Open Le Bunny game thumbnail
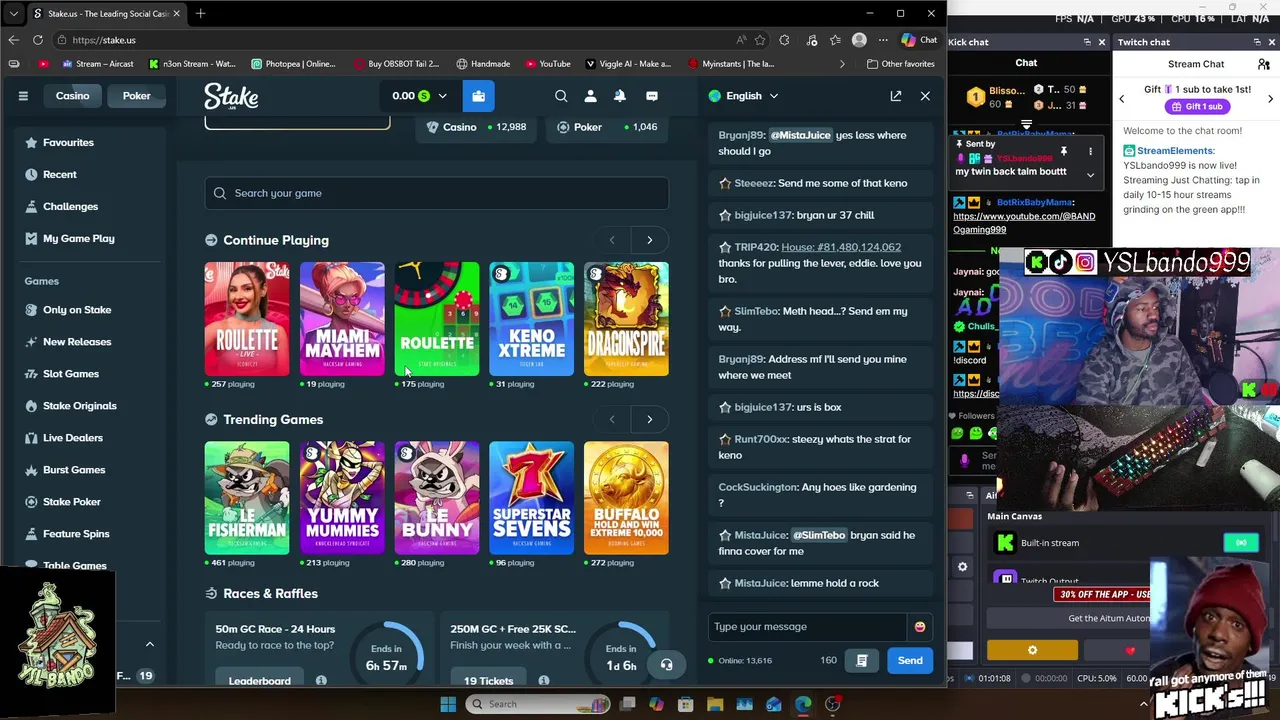 coord(437,498)
